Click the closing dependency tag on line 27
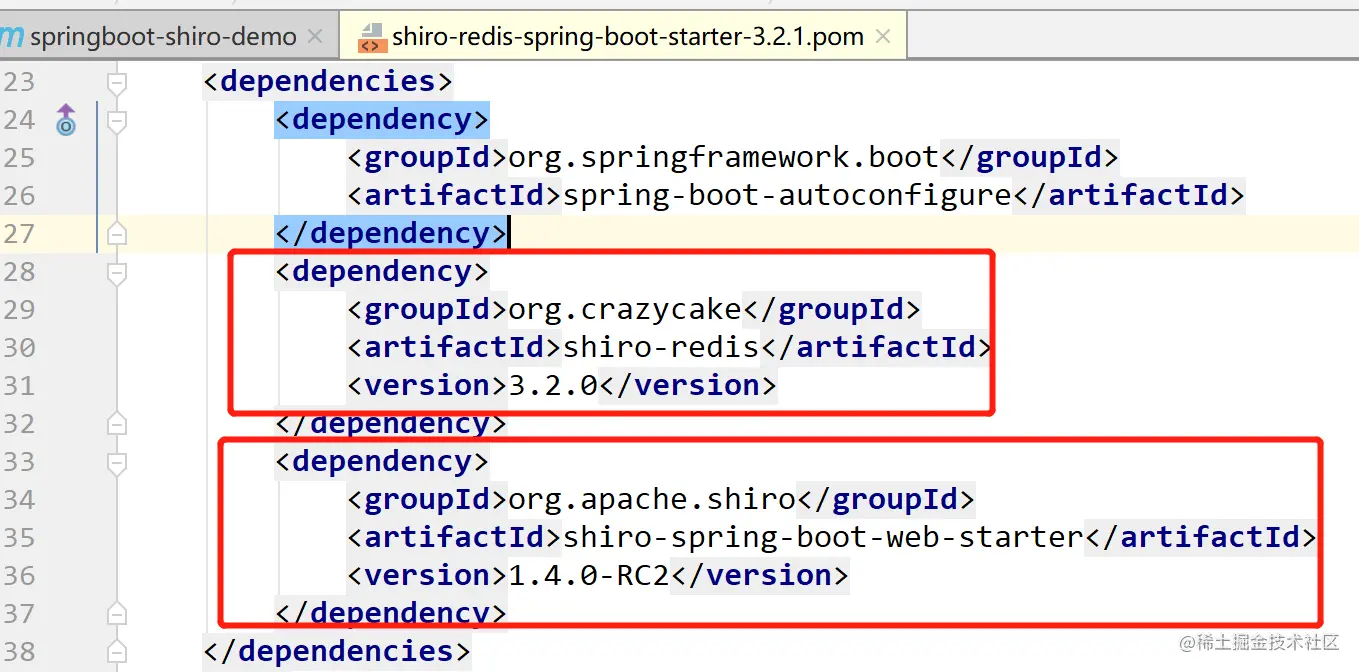 point(391,234)
